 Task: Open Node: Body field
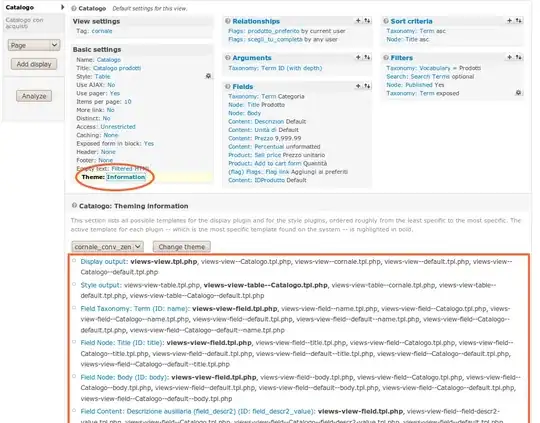[245, 113]
